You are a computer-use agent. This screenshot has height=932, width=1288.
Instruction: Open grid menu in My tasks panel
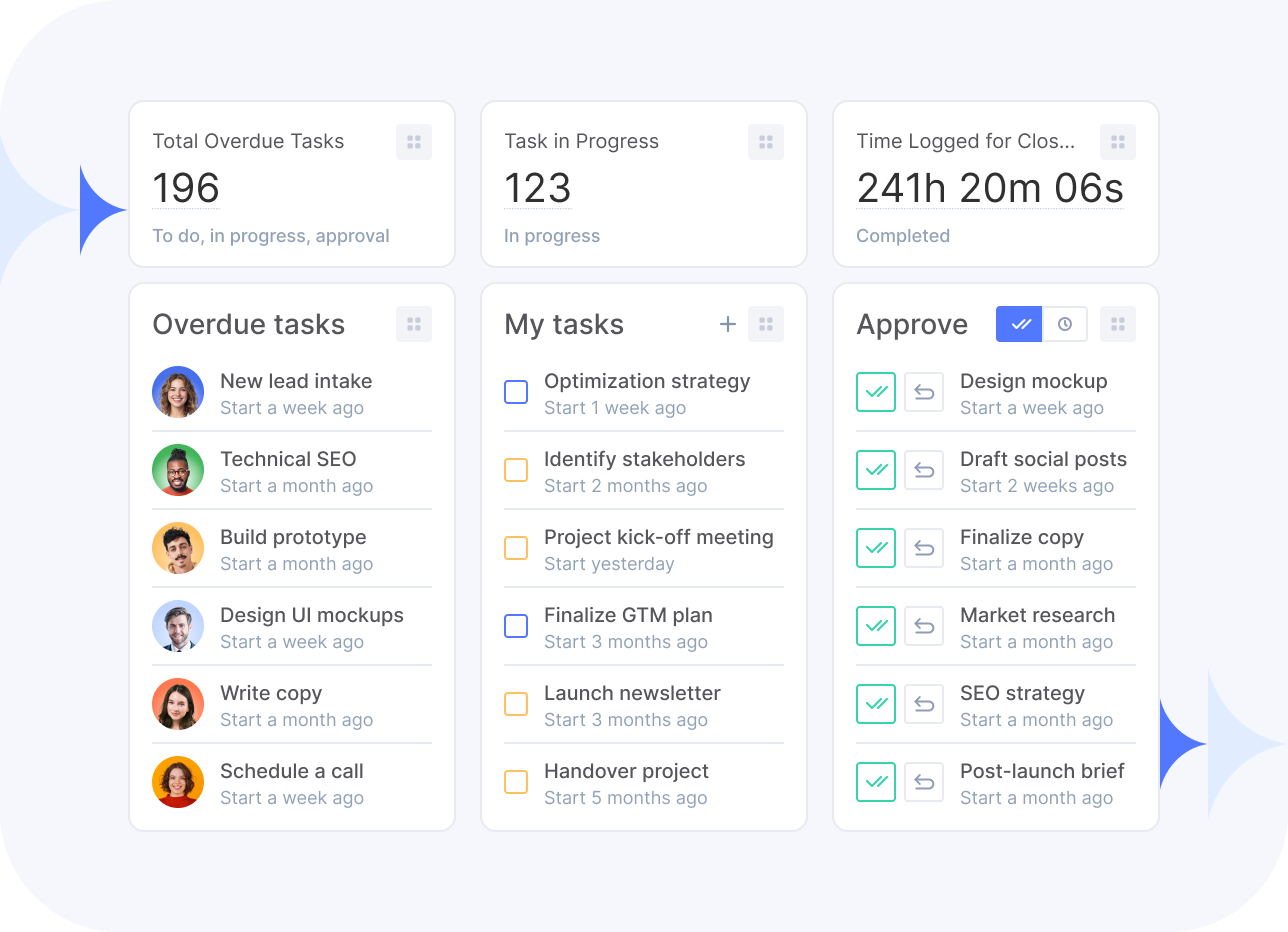(x=766, y=324)
